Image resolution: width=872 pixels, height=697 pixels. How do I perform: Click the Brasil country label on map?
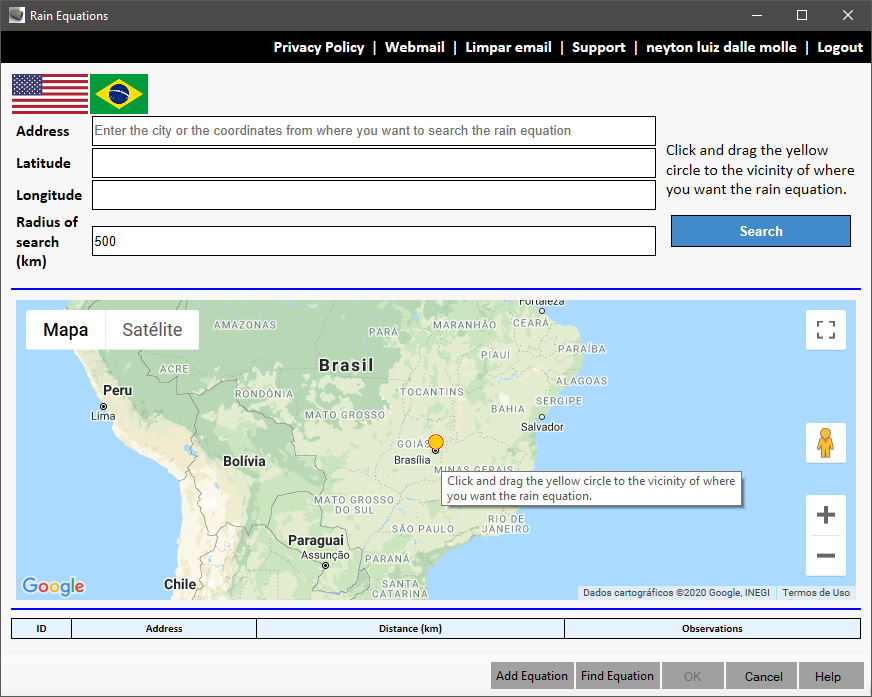click(346, 365)
